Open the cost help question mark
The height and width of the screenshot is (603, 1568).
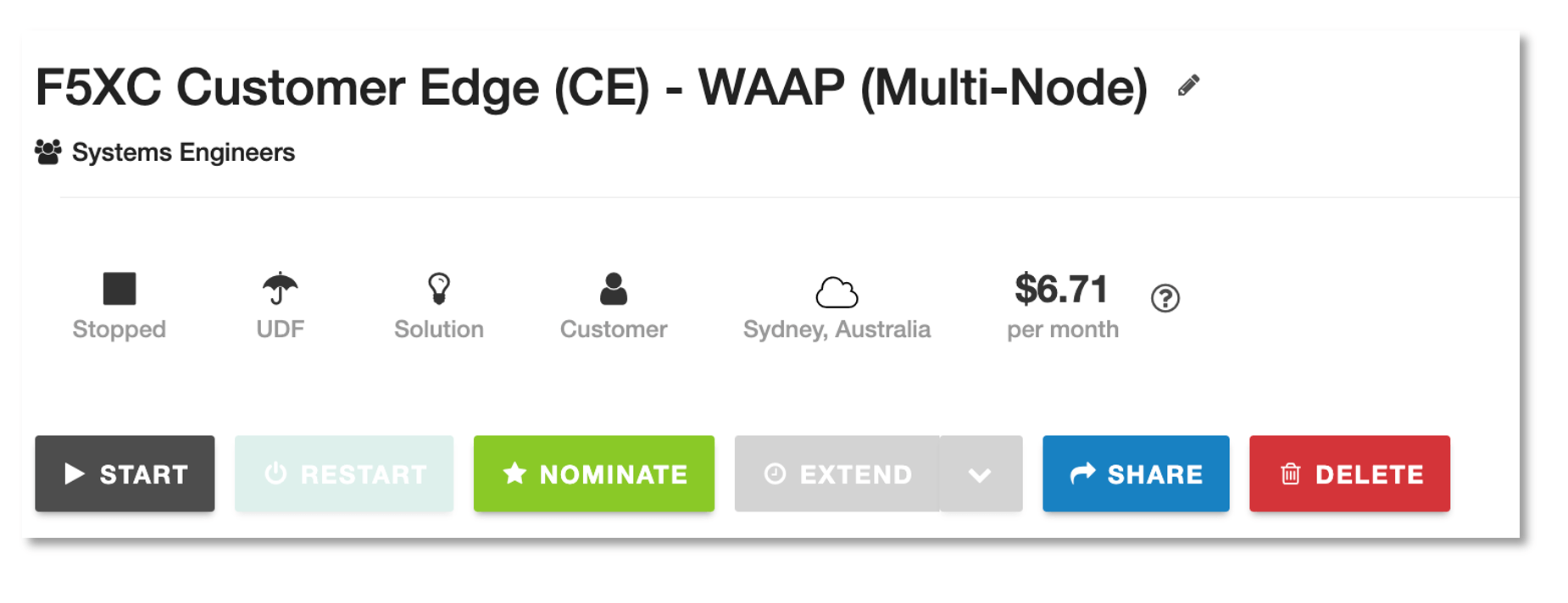[x=1165, y=298]
